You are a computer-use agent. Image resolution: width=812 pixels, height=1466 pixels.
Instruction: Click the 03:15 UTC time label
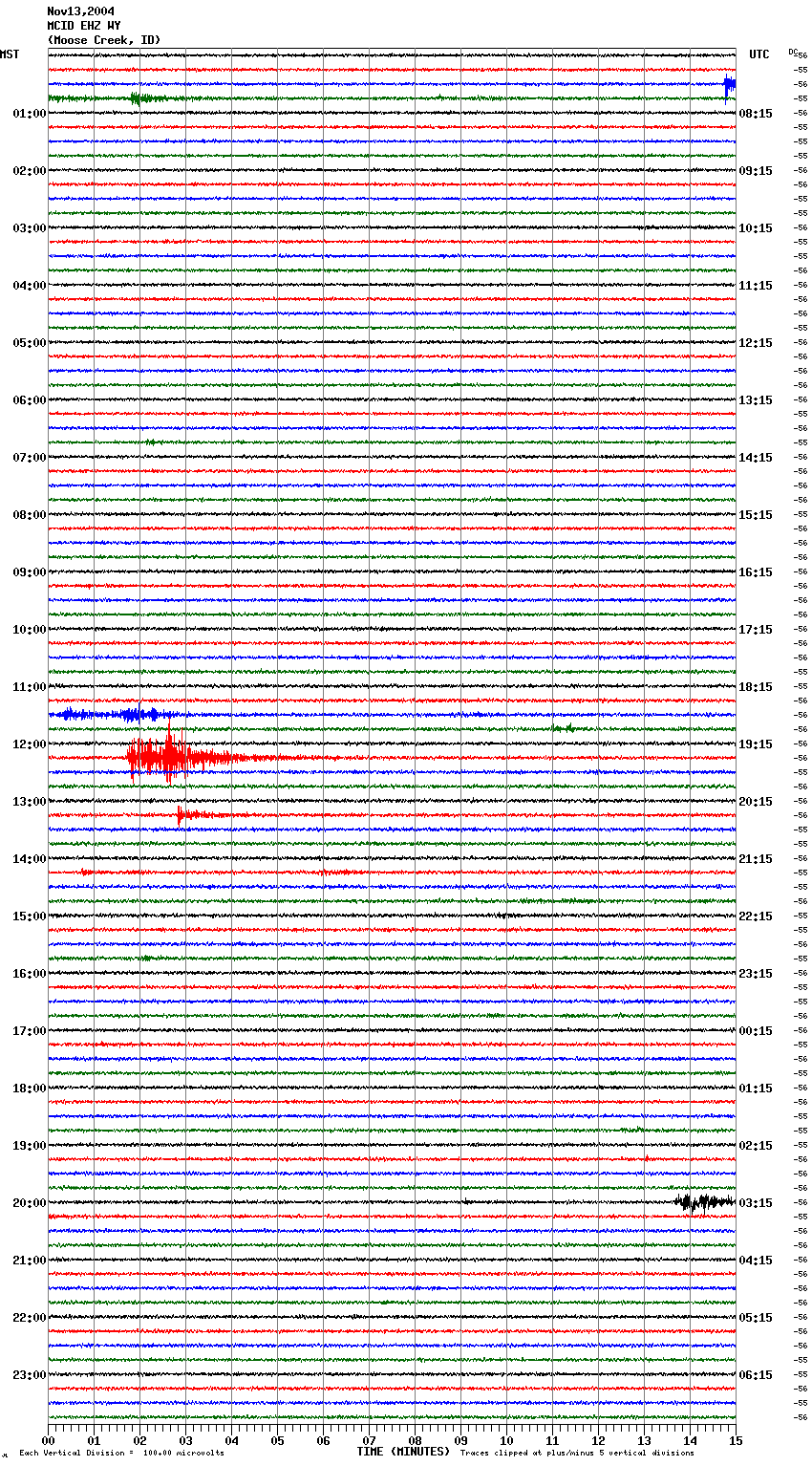756,1203
